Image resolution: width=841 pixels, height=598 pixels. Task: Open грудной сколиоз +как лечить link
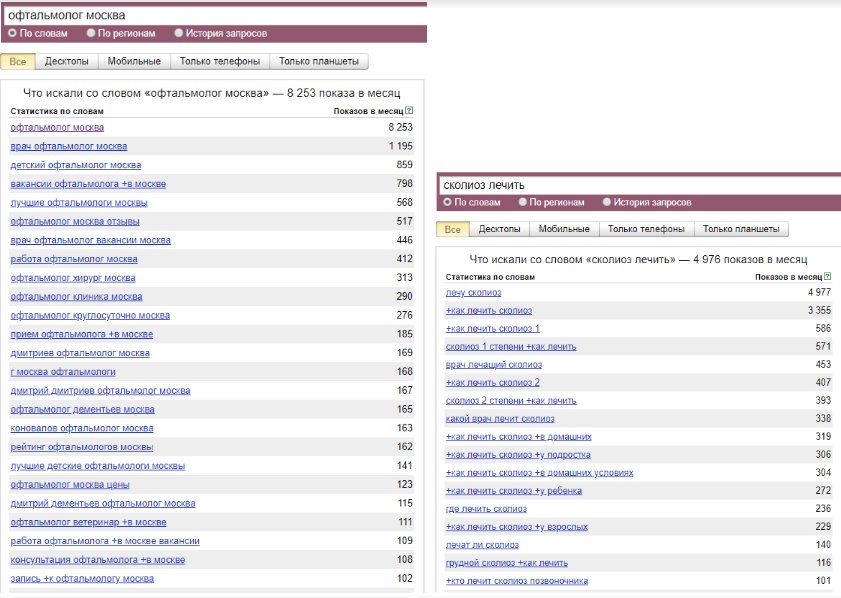506,563
